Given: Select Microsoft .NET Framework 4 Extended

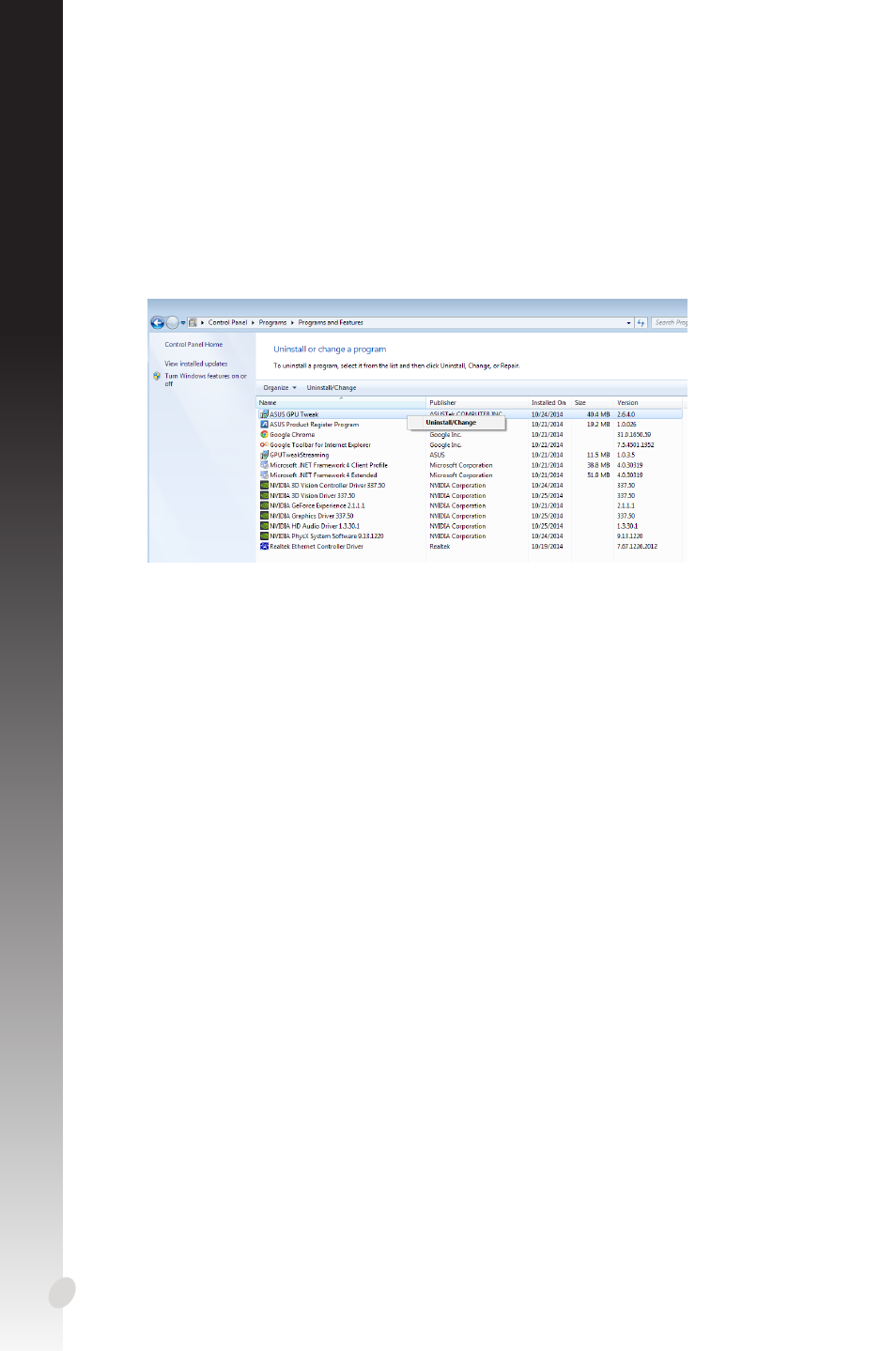Looking at the screenshot, I should click(323, 475).
